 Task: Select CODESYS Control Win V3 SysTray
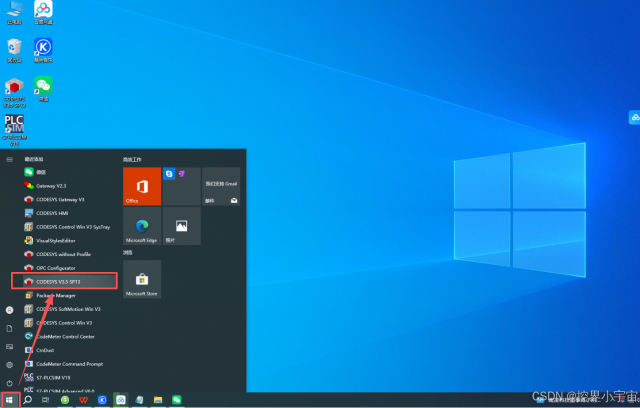click(70, 227)
